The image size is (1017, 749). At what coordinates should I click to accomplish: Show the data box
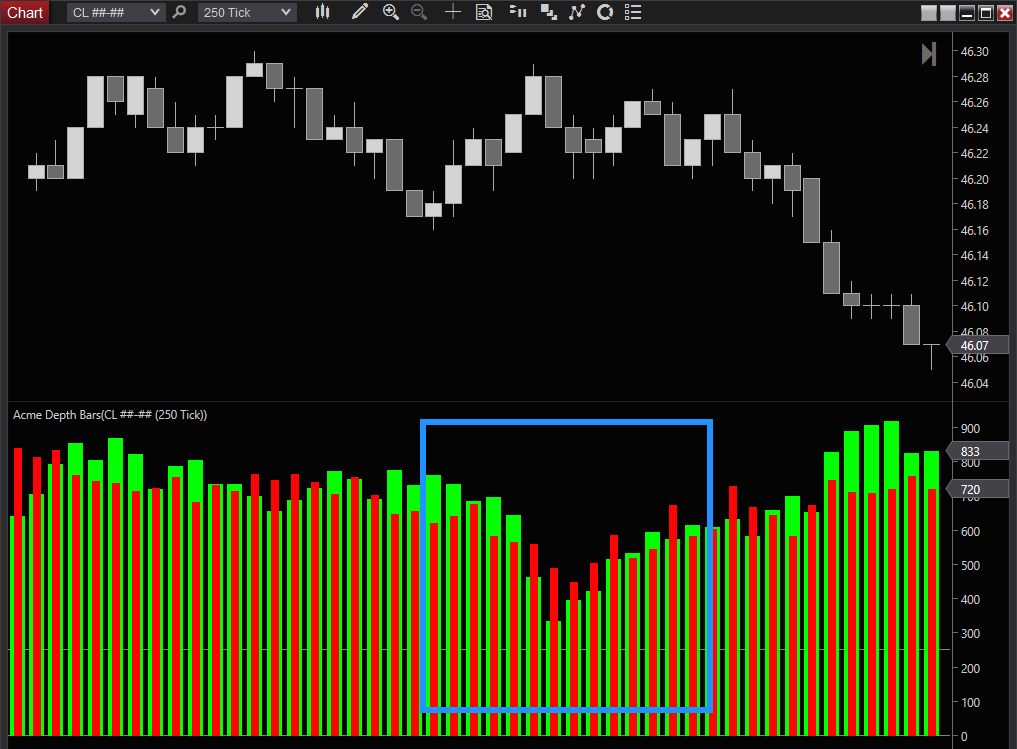pos(484,12)
